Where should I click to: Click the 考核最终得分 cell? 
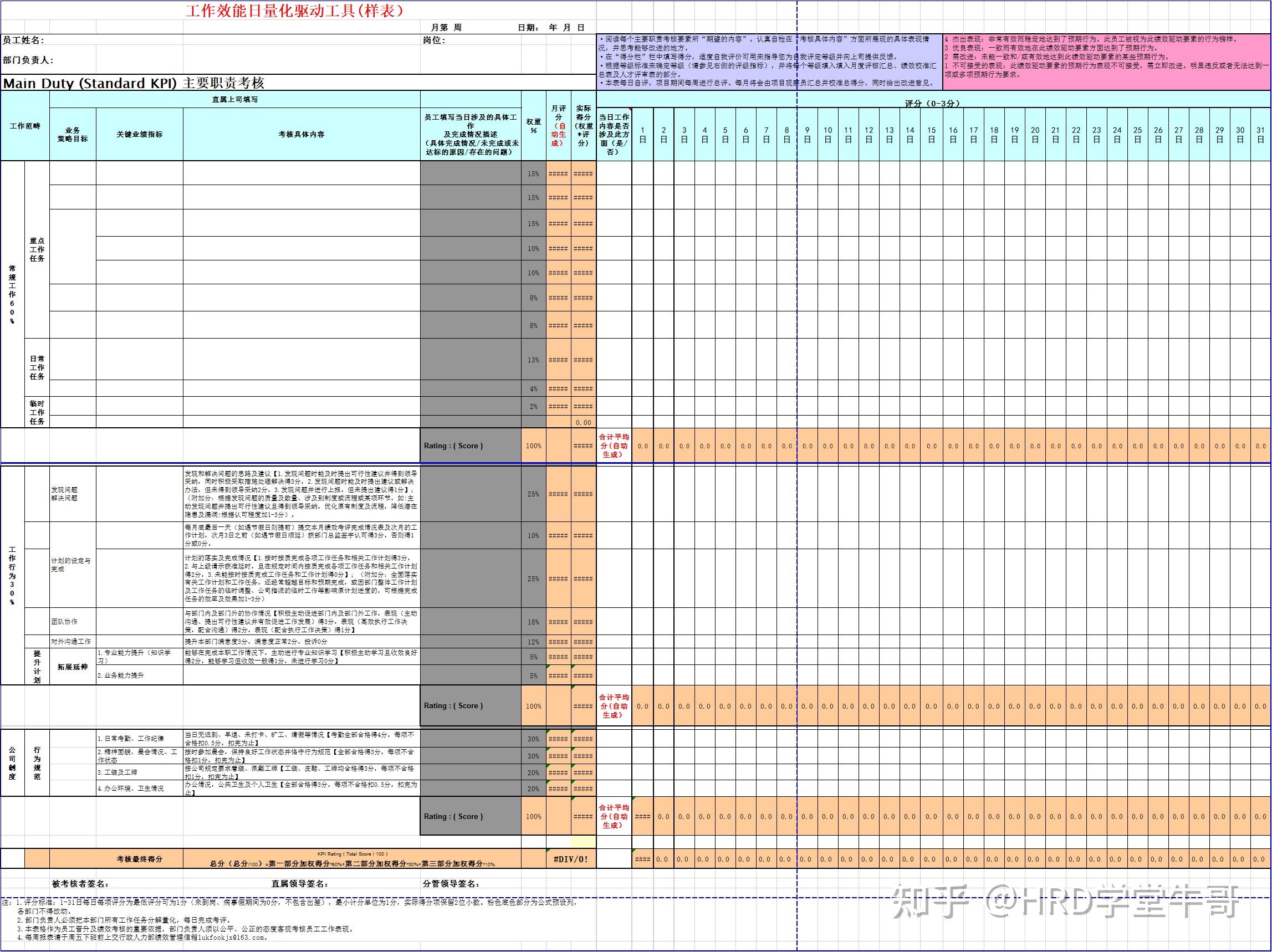tap(139, 859)
